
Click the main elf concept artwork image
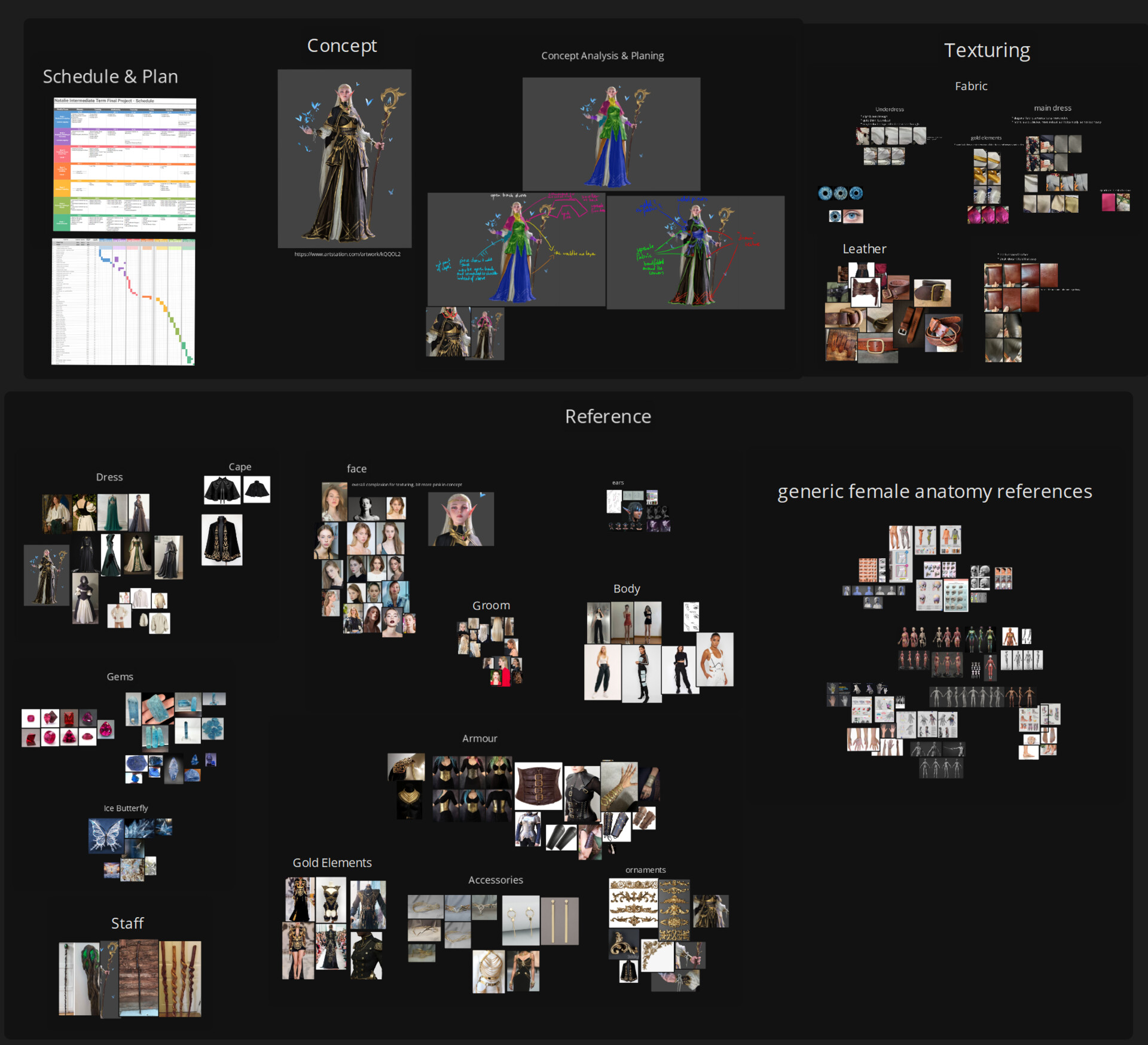pos(344,158)
